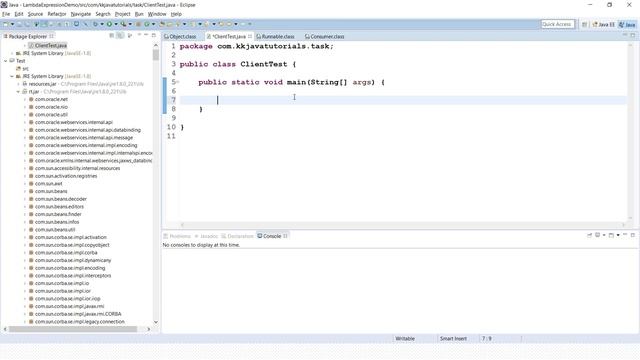Open the File menu
Image resolution: width=640 pixels, height=360 pixels.
(x=6, y=14)
